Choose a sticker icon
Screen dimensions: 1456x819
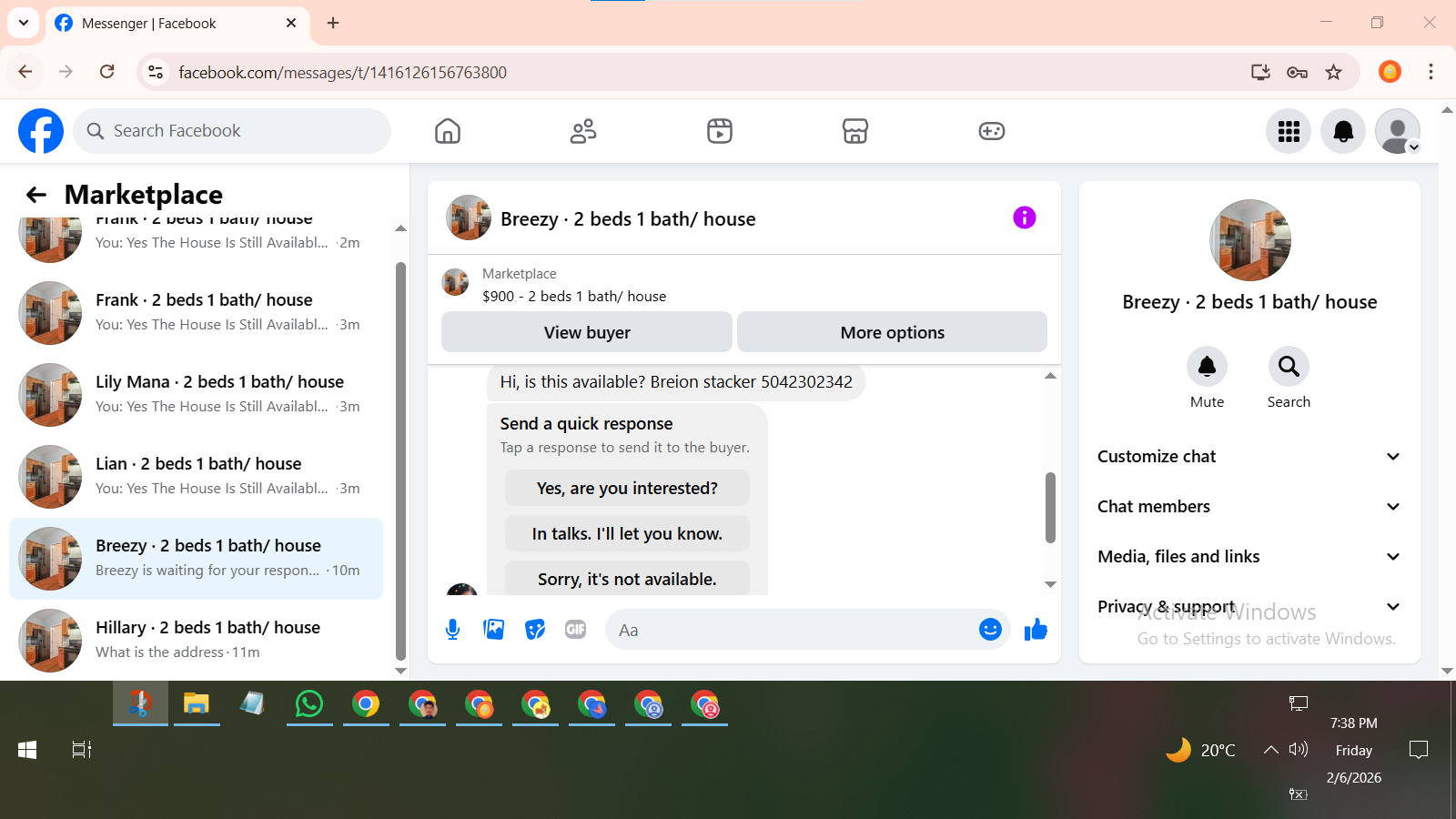click(535, 630)
